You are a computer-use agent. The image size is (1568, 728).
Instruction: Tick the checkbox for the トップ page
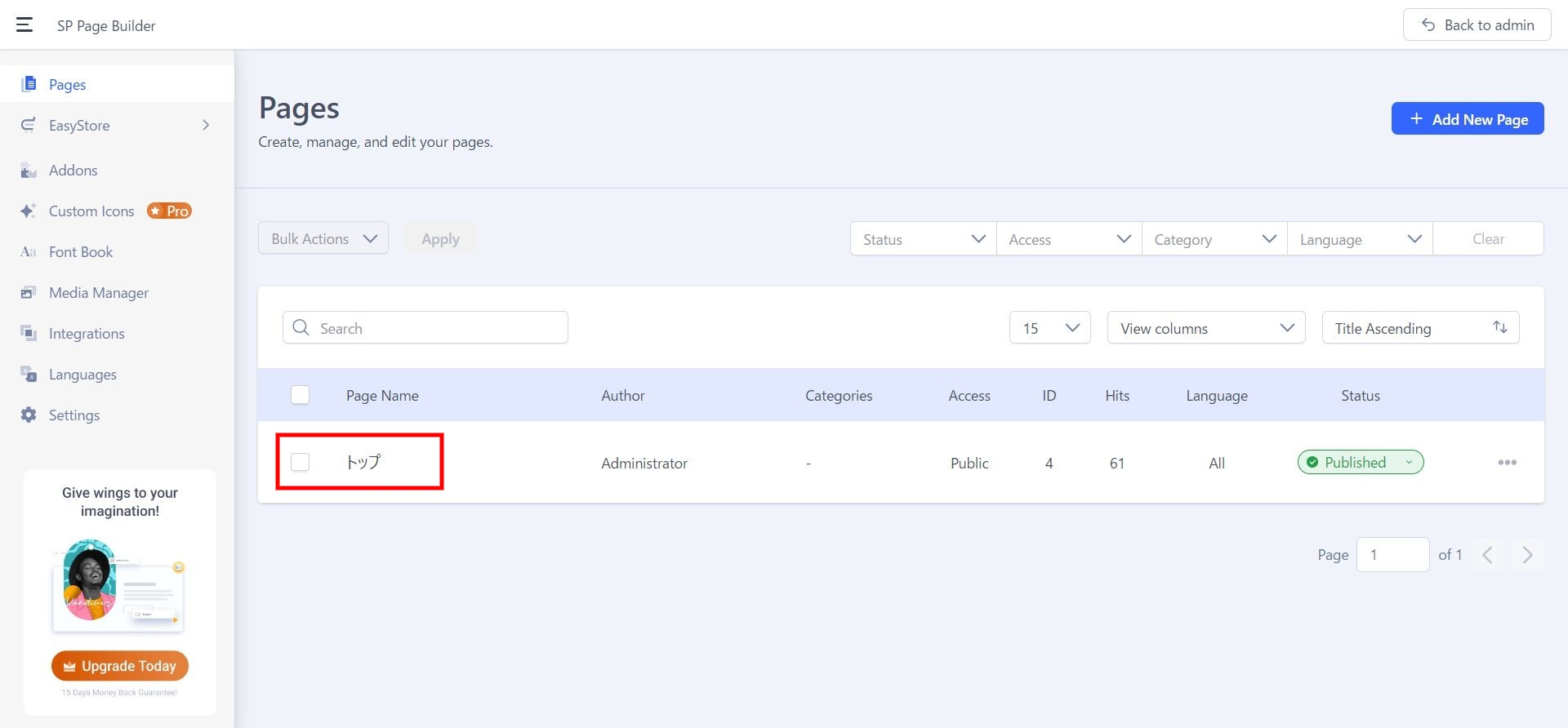coord(301,462)
